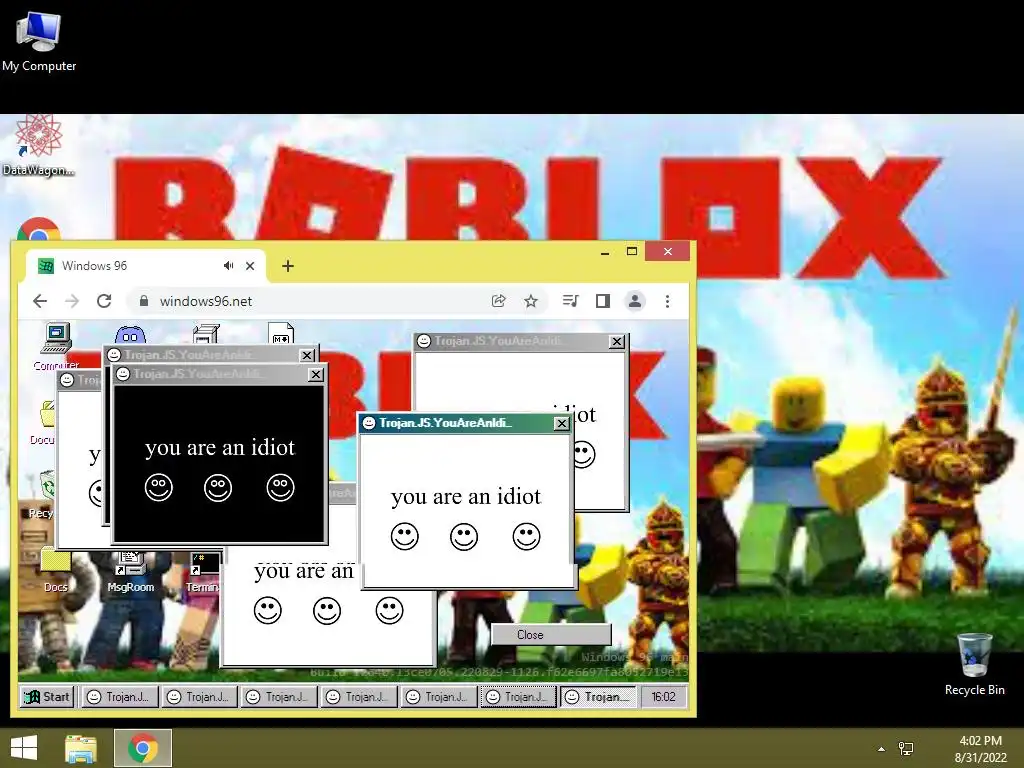Open the network tray icon
This screenshot has width=1024, height=768.
click(x=906, y=748)
